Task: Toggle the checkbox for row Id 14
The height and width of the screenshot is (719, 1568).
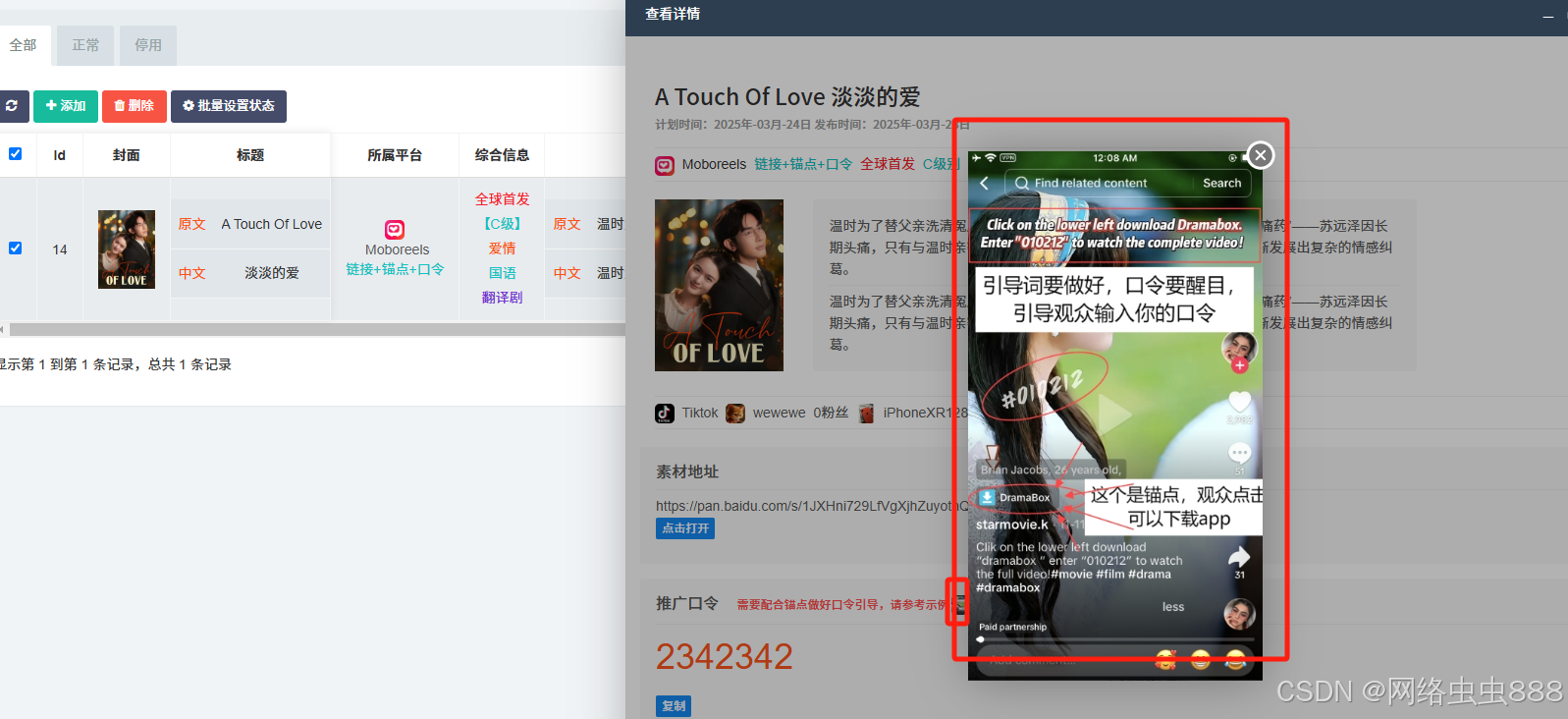Action: (15, 248)
